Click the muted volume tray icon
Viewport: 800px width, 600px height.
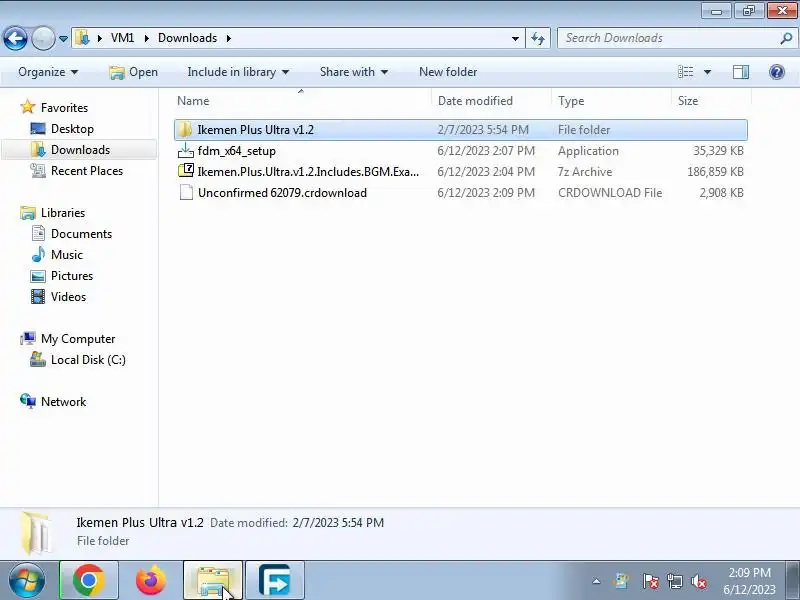point(699,581)
